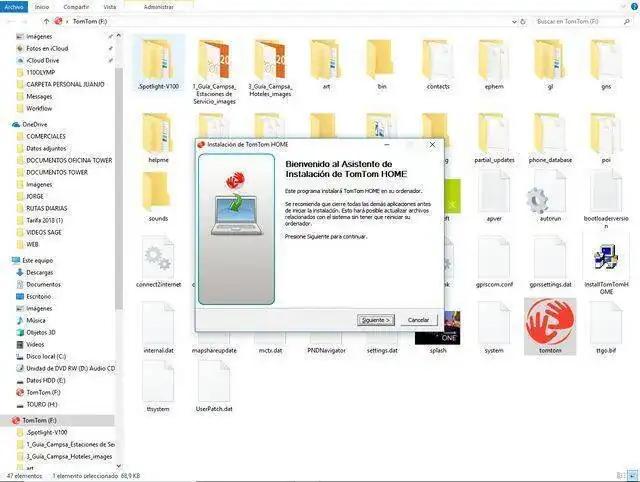Close the Instalación de TomTom HOME dialog
Image resolution: width=640 pixels, height=482 pixels.
[432, 144]
